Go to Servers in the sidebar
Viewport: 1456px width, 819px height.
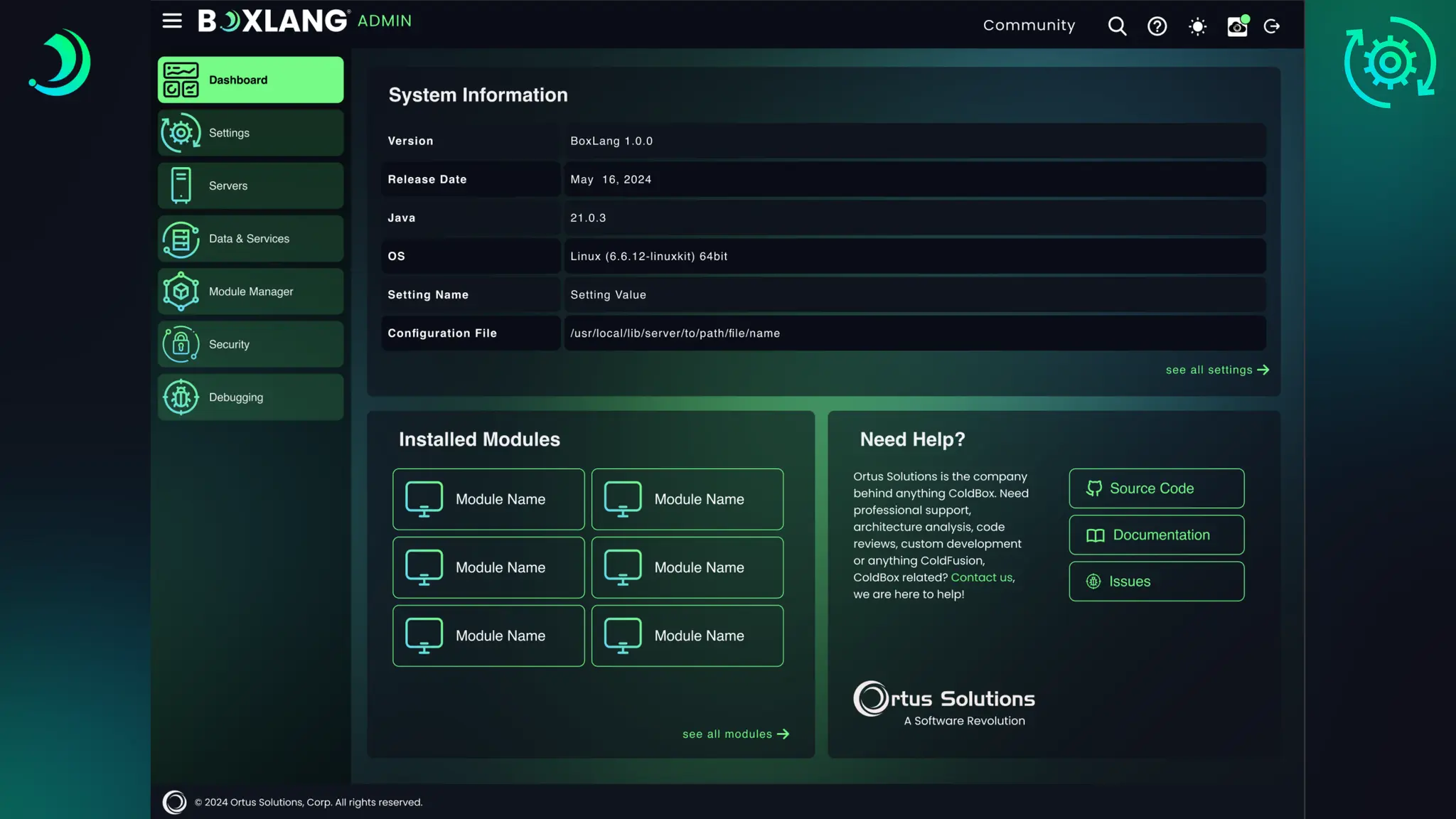[x=250, y=186]
